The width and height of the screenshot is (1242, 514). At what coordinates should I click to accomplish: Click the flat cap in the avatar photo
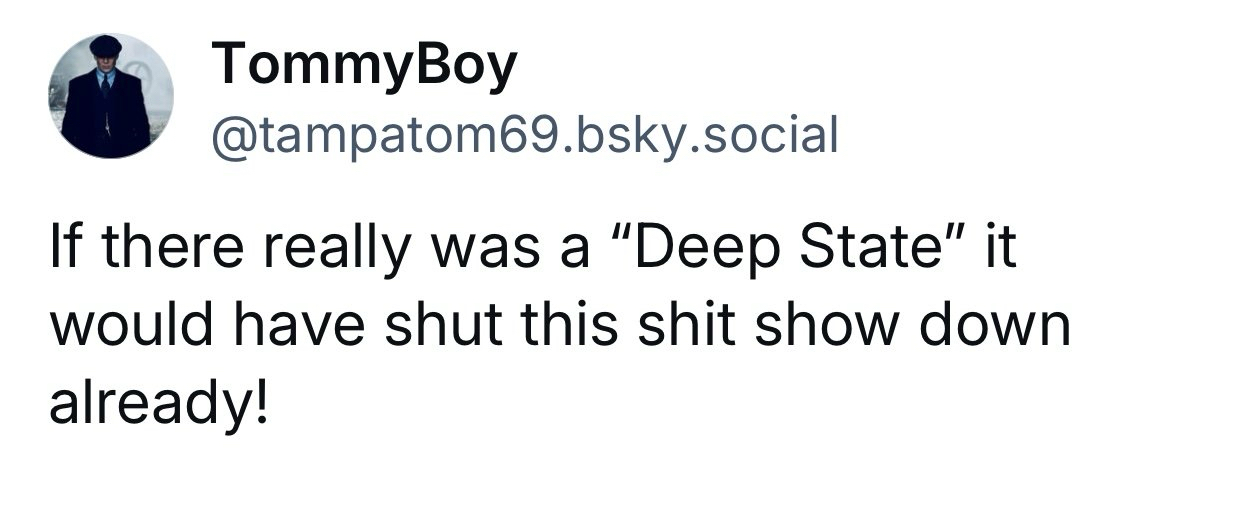pyautogui.click(x=105, y=45)
